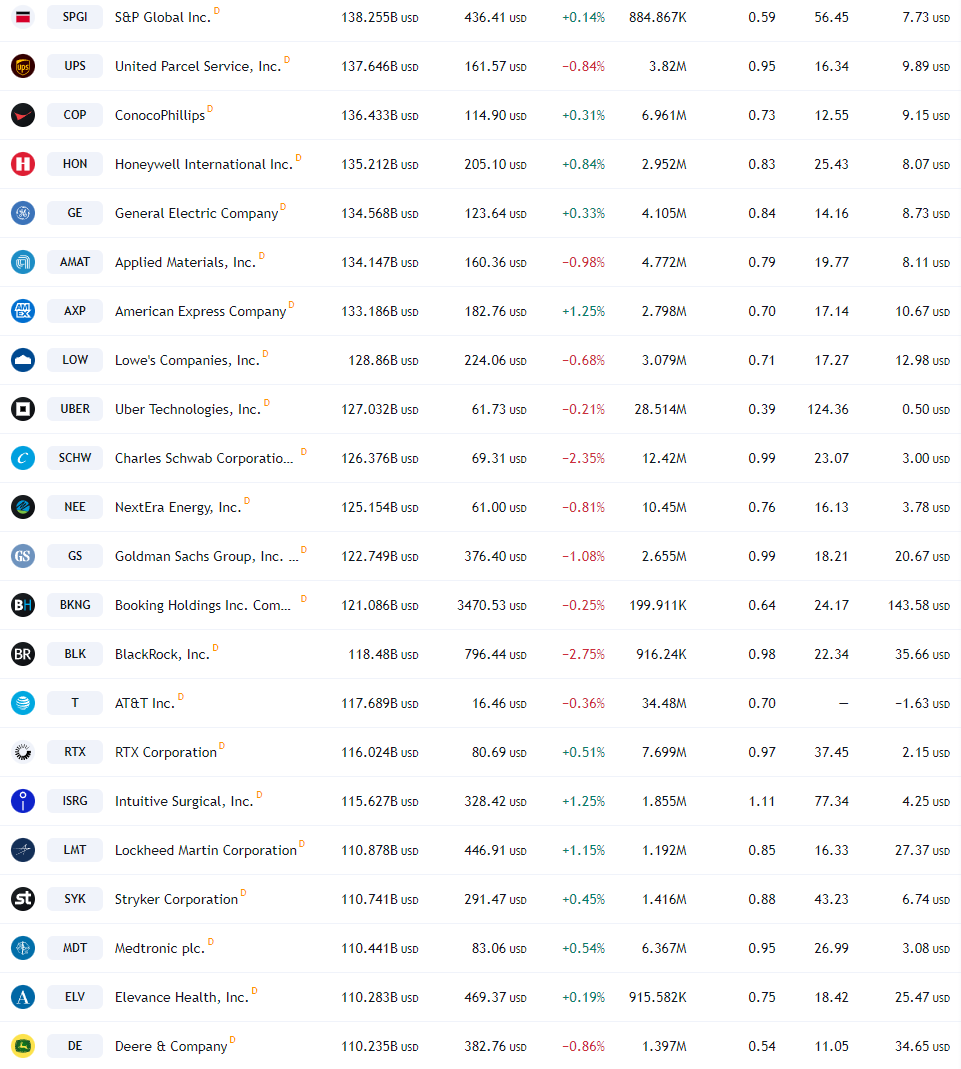Screen dimensions: 961x1069
Task: Click the Stryker logo icon
Action: click(x=23, y=899)
